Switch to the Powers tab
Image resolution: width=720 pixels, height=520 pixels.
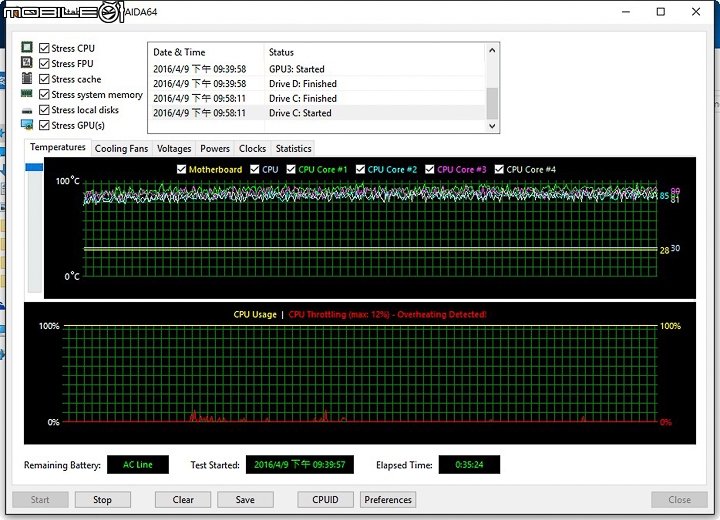[x=215, y=148]
